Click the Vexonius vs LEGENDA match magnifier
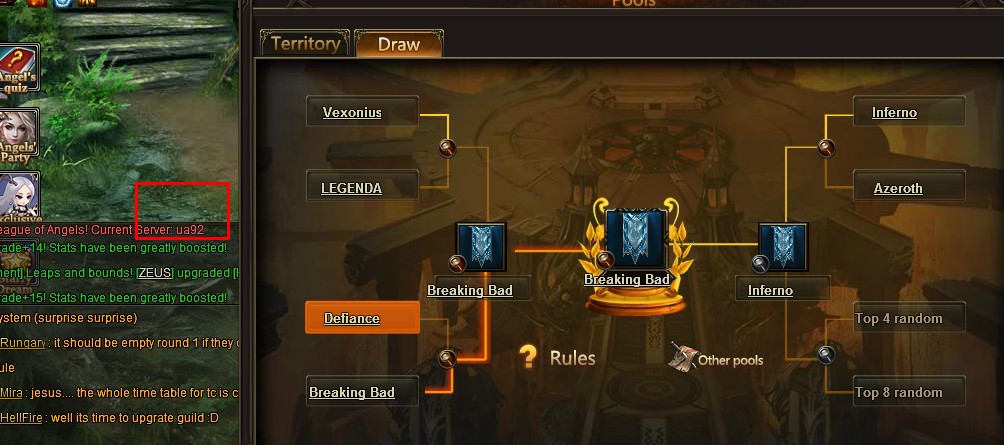The image size is (1004, 445). (x=447, y=149)
